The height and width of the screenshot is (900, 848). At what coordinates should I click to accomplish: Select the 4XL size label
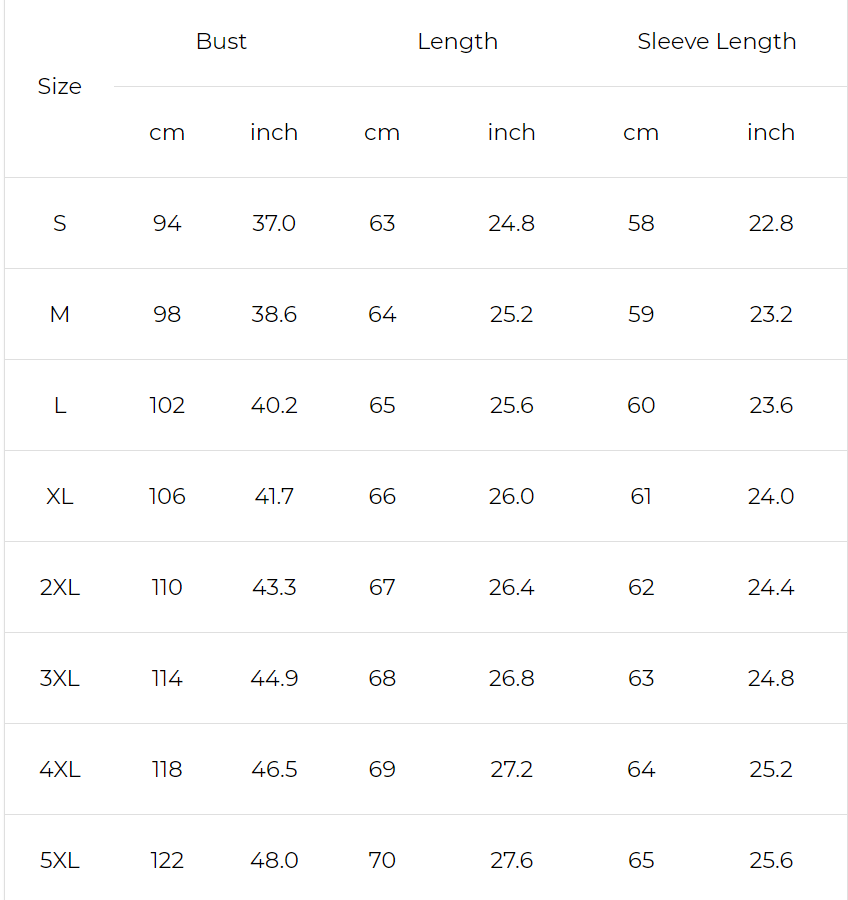(60, 770)
